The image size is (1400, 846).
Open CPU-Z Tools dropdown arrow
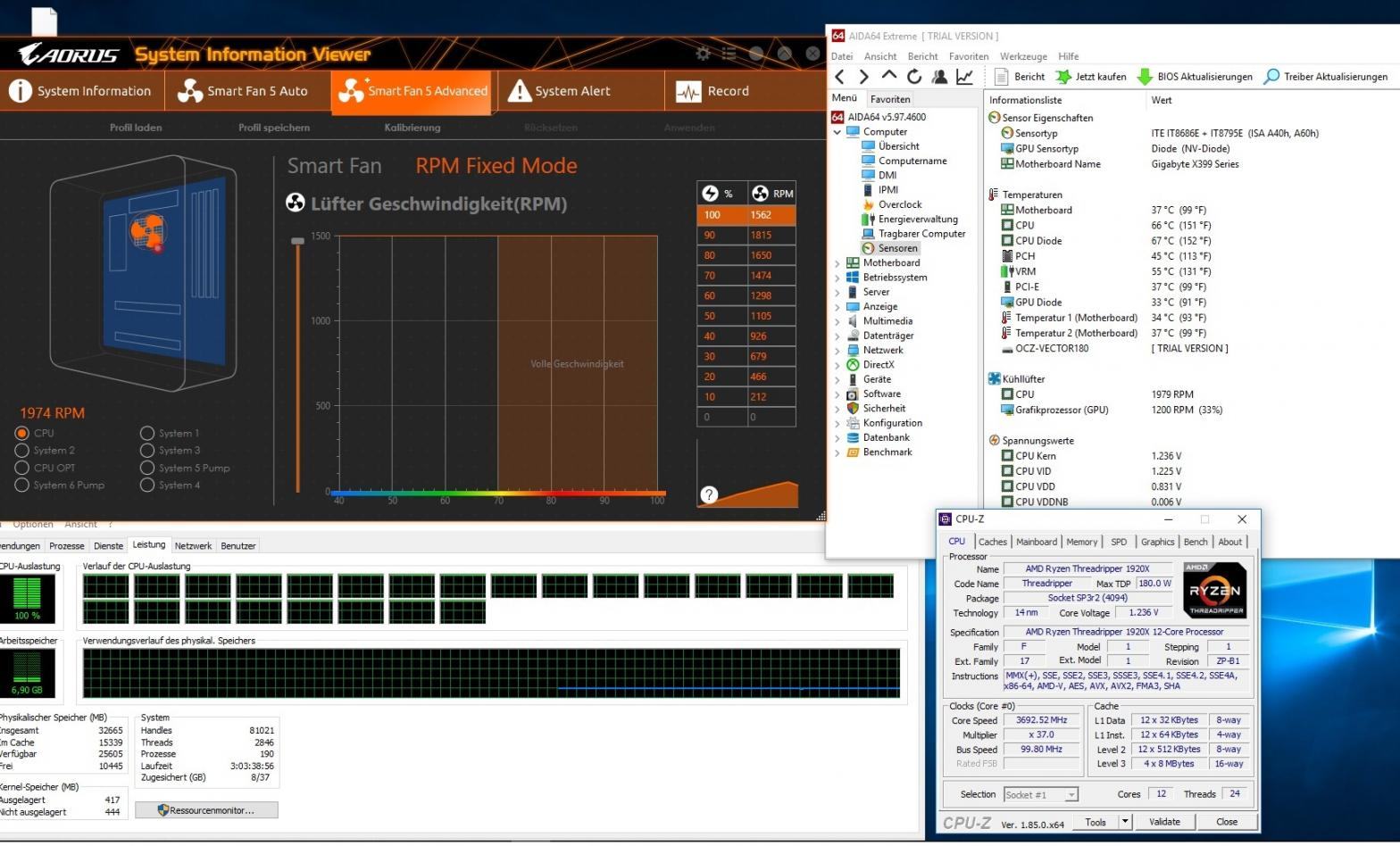coord(1124,822)
